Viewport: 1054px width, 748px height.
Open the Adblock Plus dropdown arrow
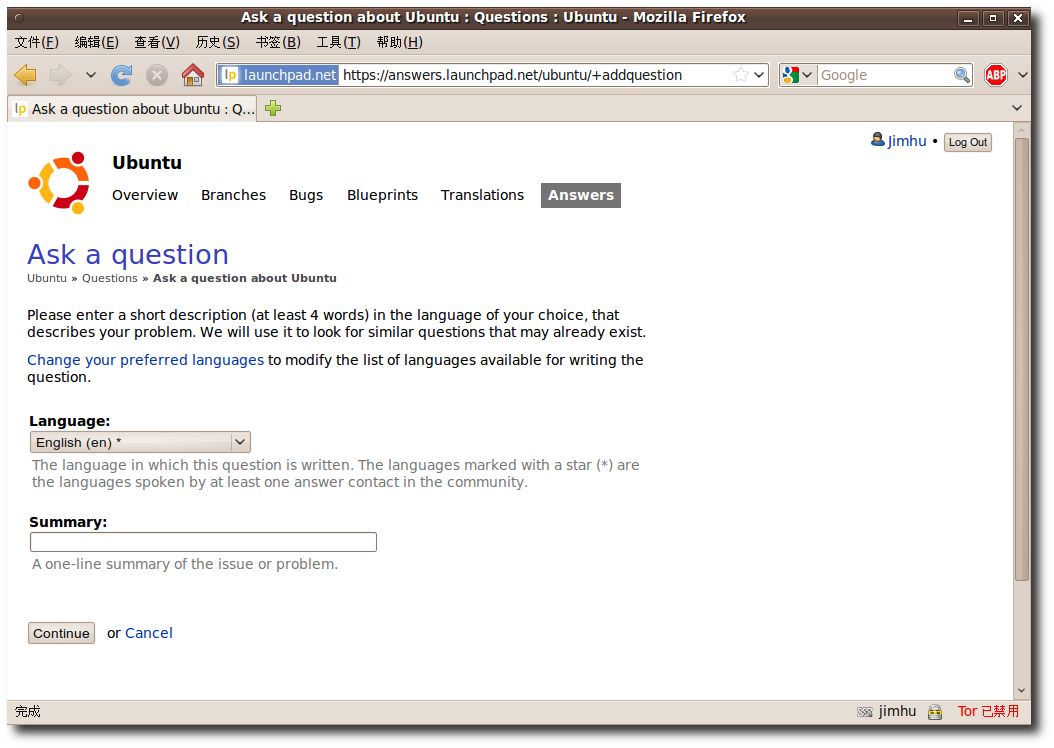pos(1022,75)
